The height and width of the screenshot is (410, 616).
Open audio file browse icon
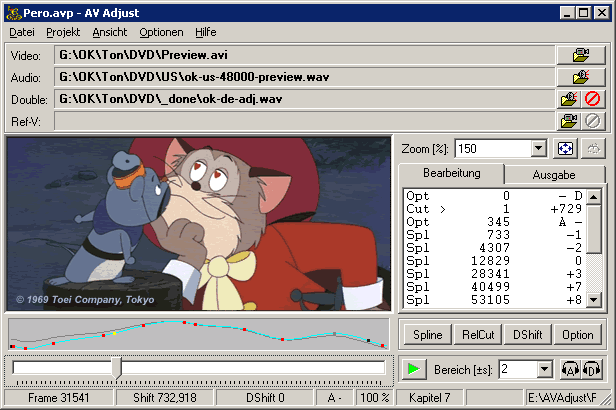pos(581,77)
